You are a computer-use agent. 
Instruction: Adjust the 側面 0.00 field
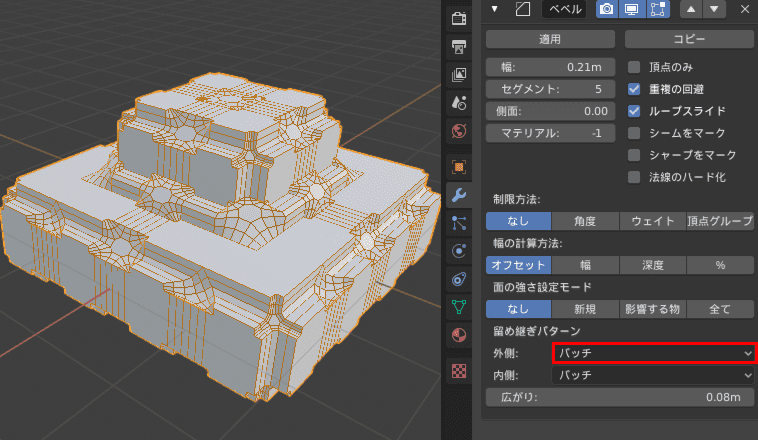(550, 111)
